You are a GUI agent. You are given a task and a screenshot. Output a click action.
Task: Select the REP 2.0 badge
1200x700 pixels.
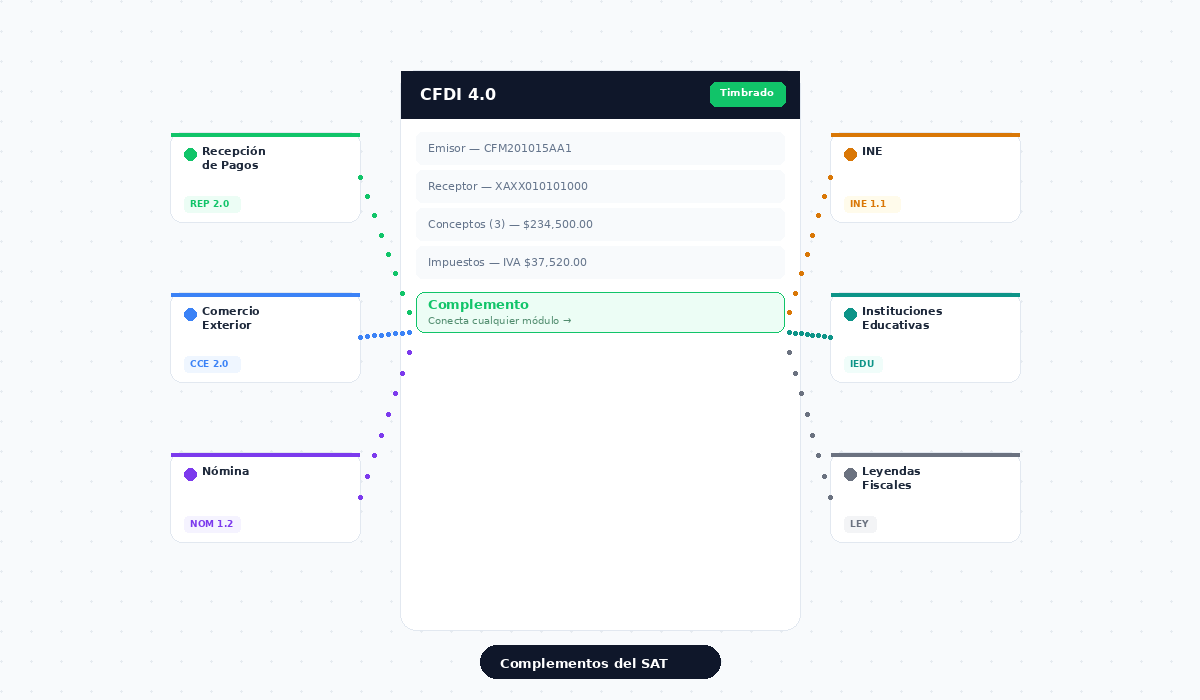[x=211, y=204]
